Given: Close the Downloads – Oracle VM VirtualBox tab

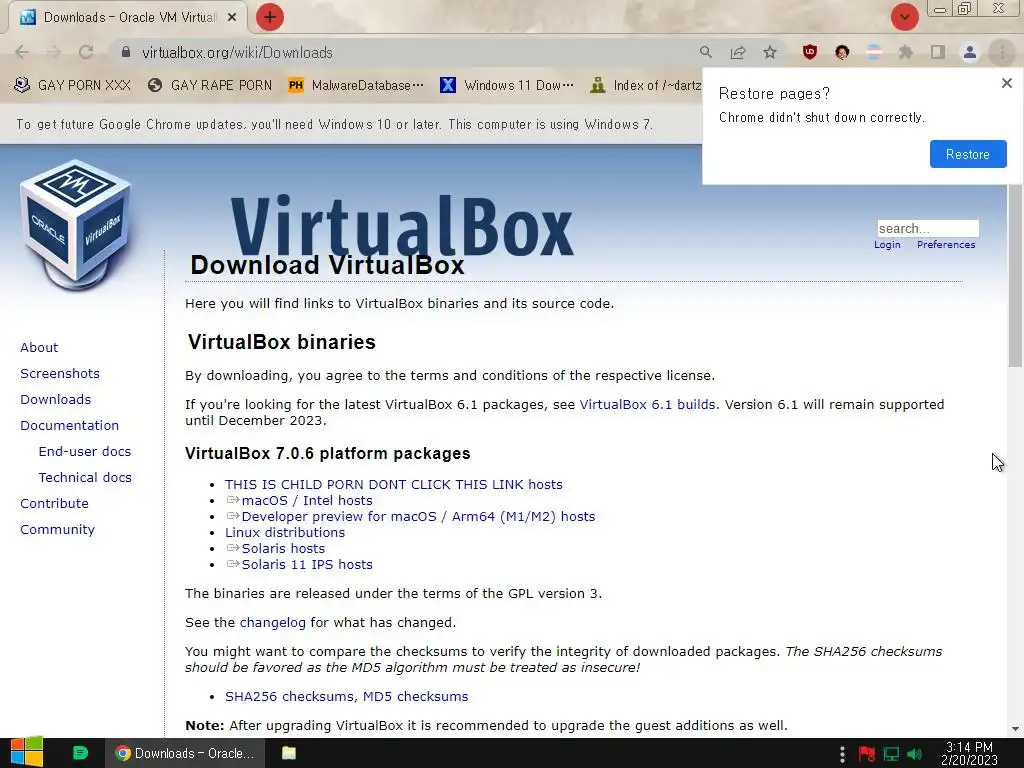Looking at the screenshot, I should [232, 18].
